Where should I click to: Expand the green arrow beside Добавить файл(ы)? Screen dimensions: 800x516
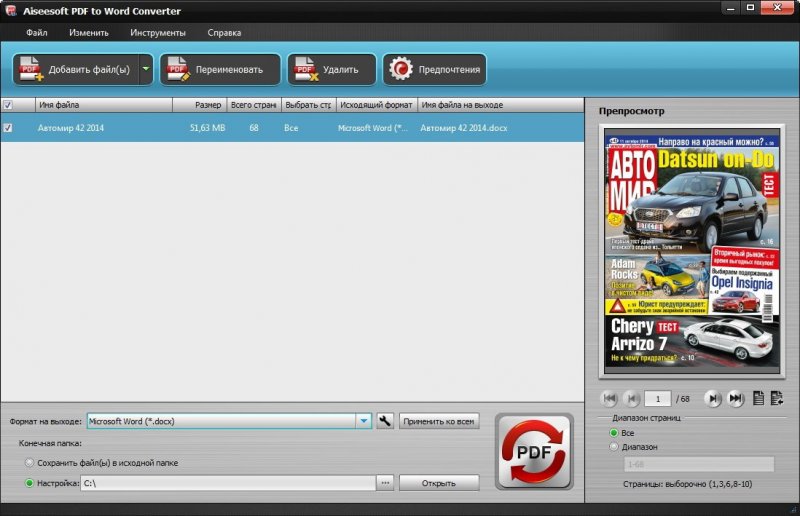(x=146, y=69)
